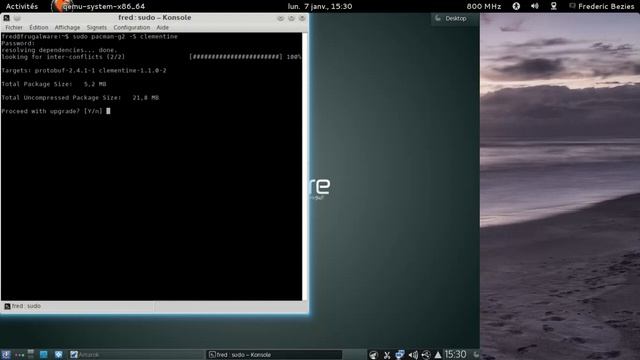Viewport: 640px width, 360px height.
Task: Click the network icon in GNOME top bar
Action: pyautogui.click(x=553, y=6)
